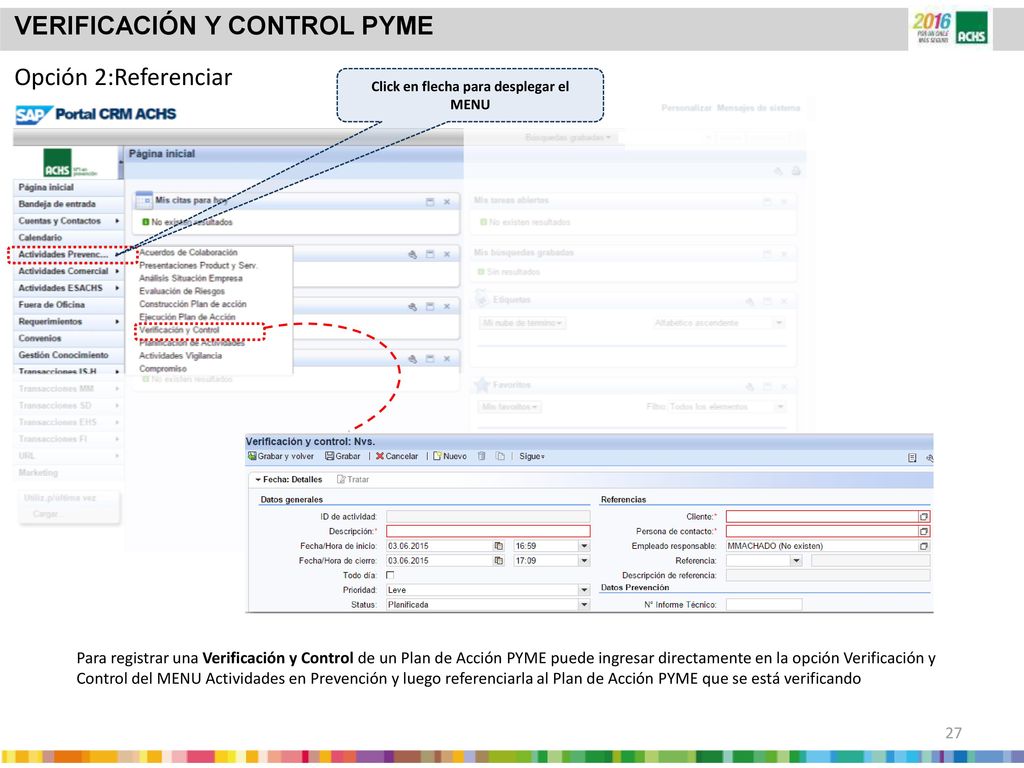Select Presentaciones Product y Serv.

(199, 266)
